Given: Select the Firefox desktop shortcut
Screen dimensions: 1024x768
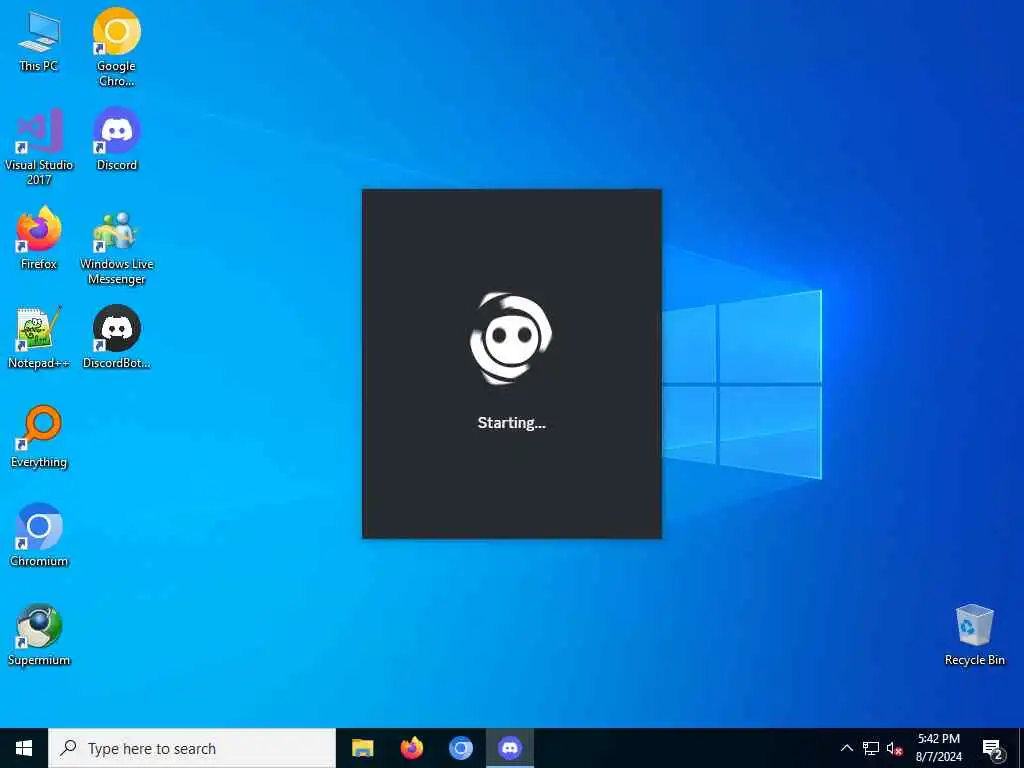Looking at the screenshot, I should pyautogui.click(x=39, y=238).
